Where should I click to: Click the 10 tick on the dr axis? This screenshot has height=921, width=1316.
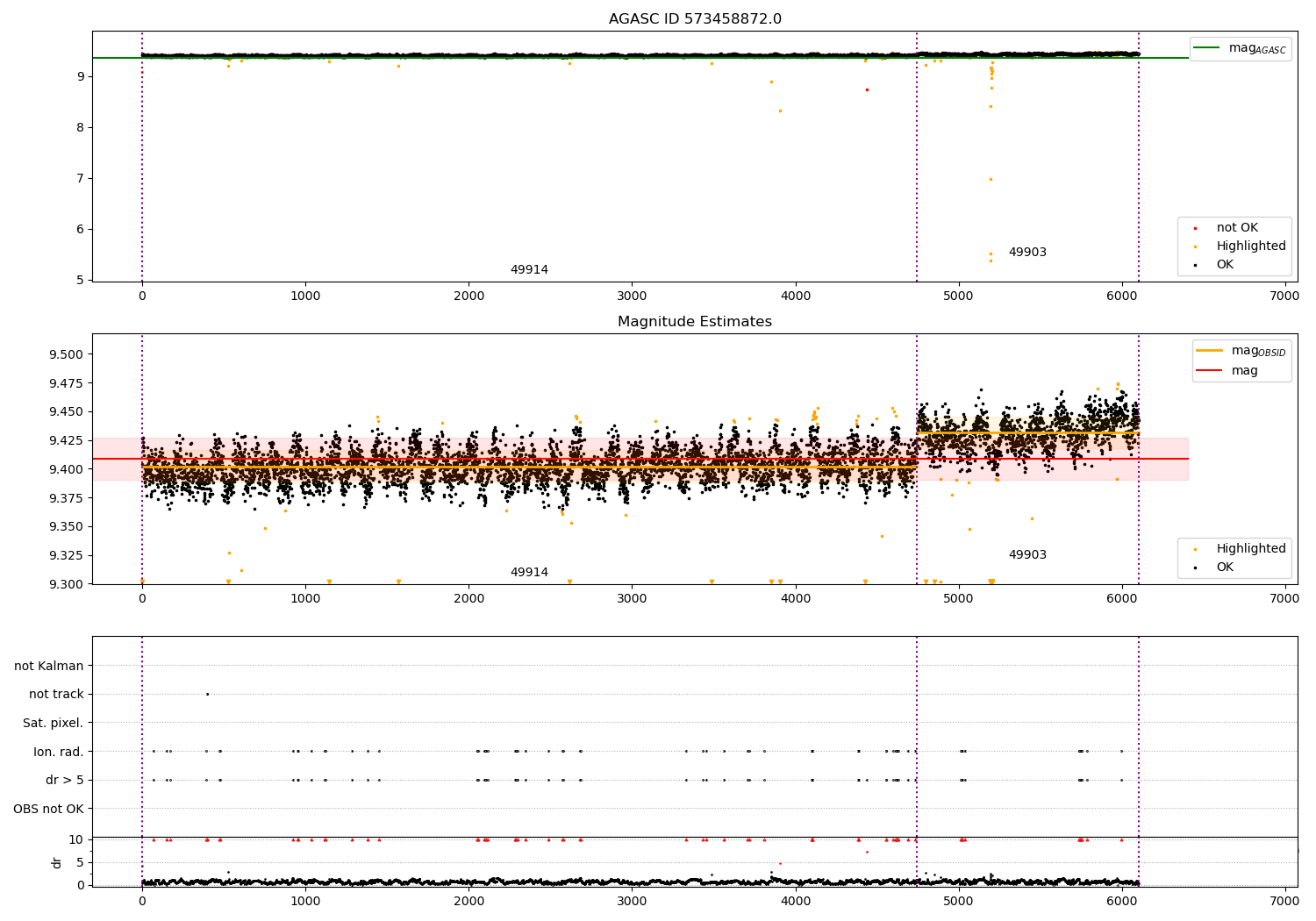[76, 839]
